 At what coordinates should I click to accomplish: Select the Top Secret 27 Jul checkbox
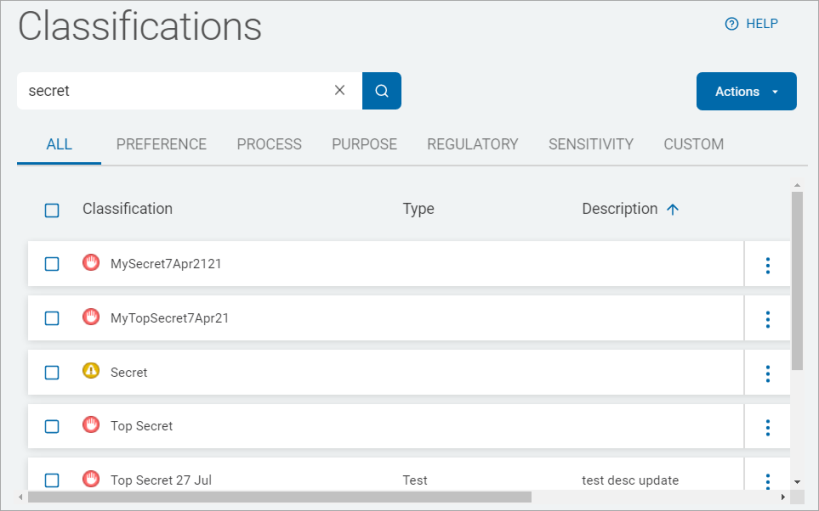point(52,480)
